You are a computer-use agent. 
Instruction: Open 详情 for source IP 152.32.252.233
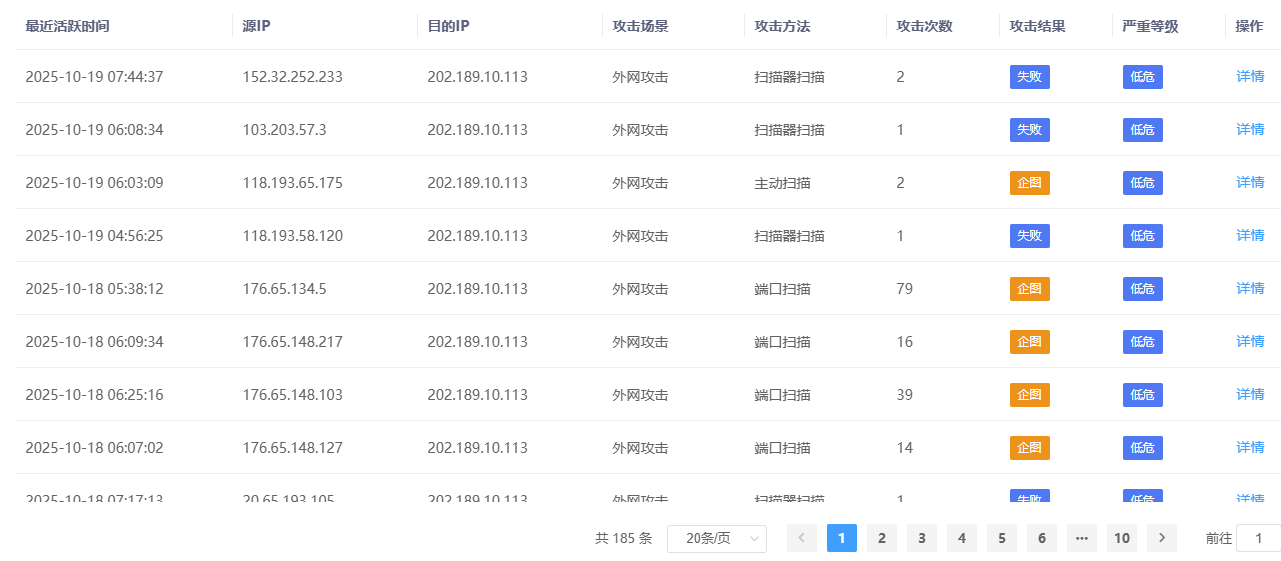tap(1250, 76)
